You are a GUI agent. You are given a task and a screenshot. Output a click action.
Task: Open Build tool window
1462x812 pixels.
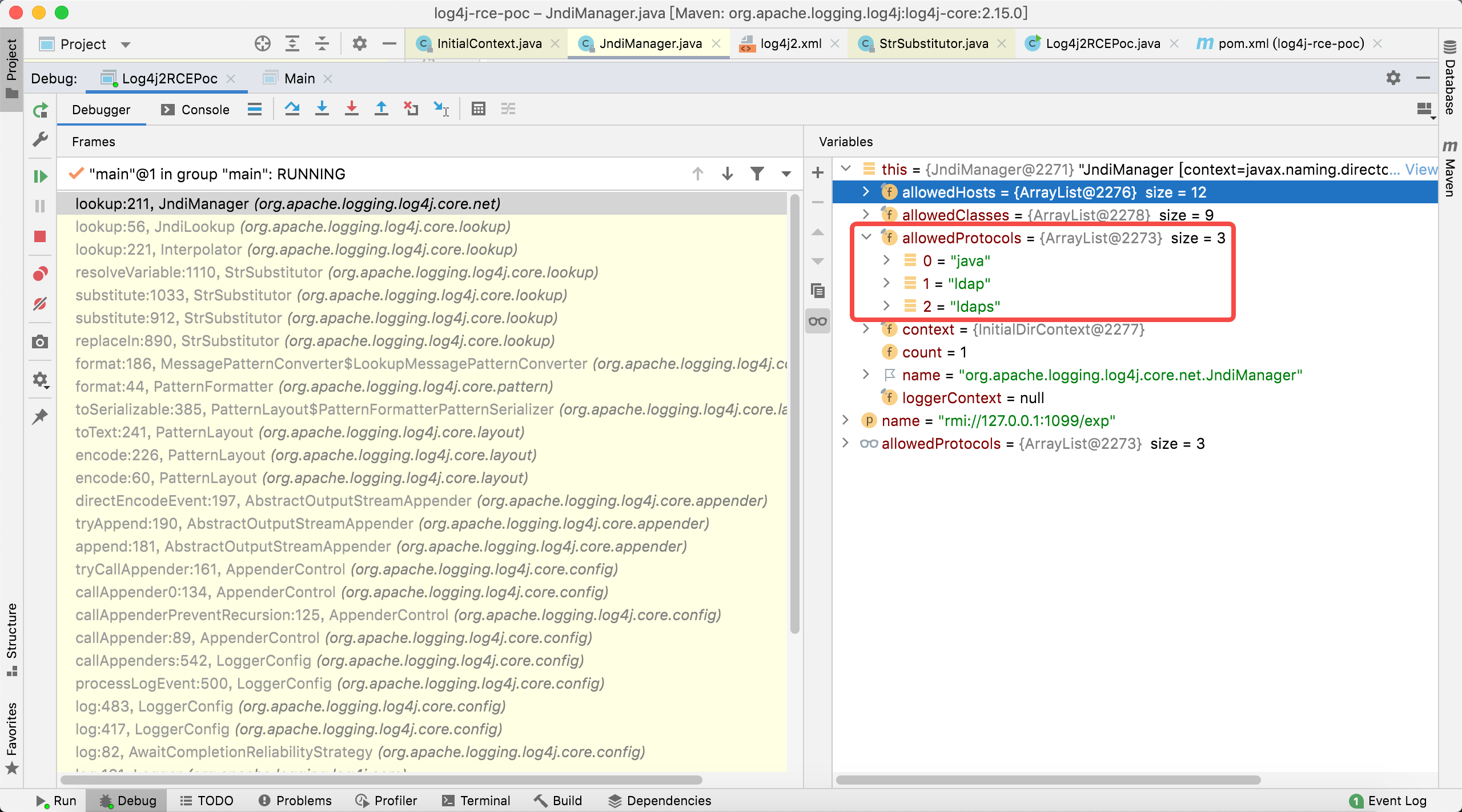click(x=558, y=801)
